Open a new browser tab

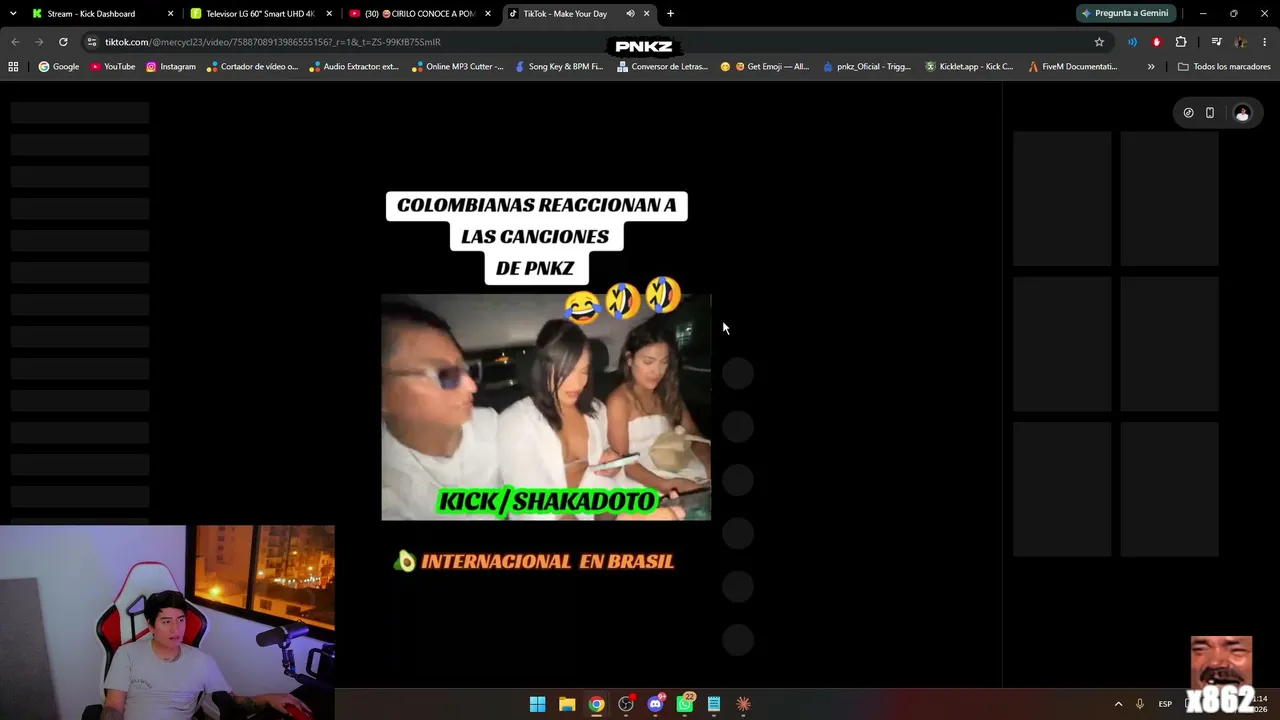(670, 14)
